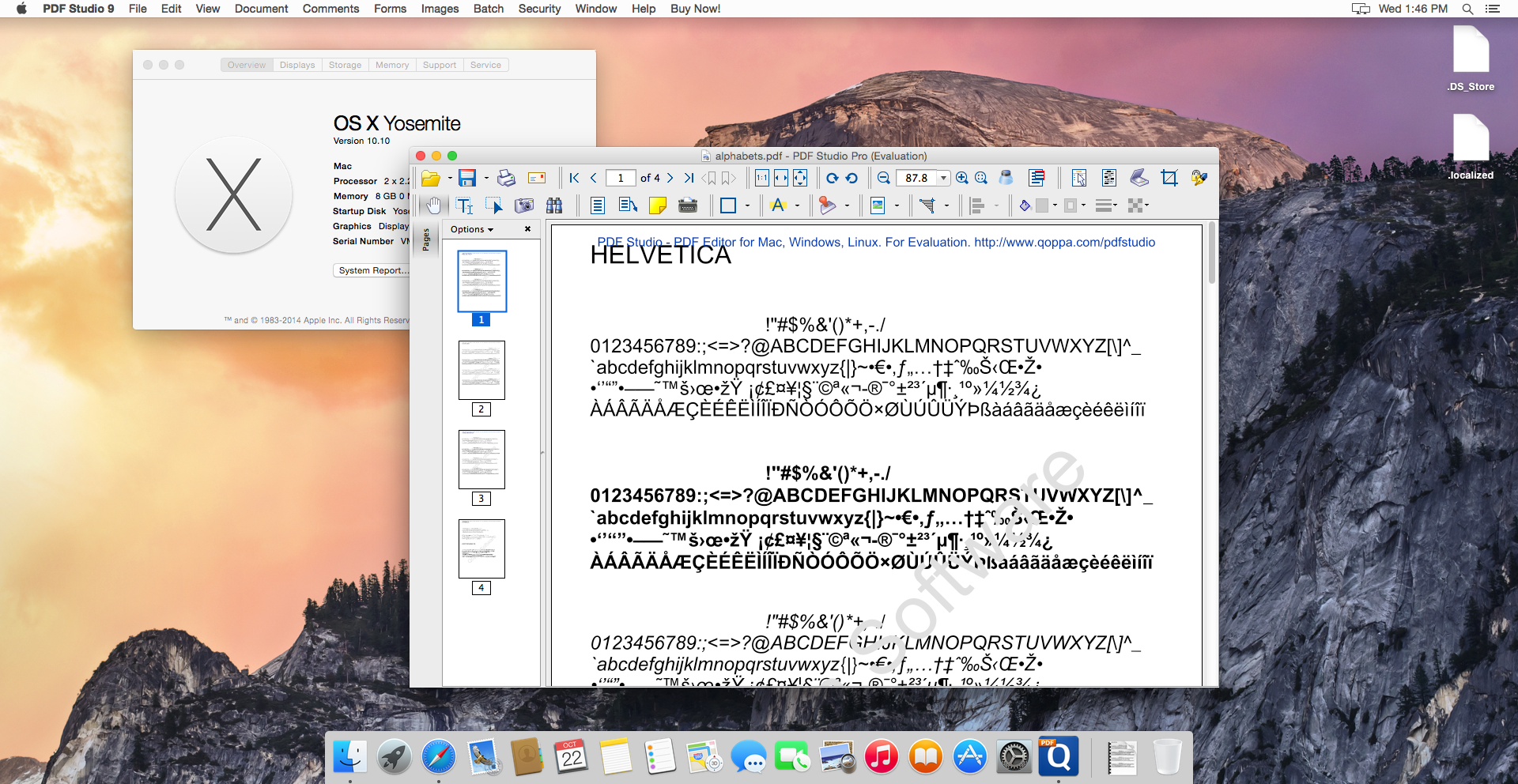Zoom in with the plus magnifier

961,178
